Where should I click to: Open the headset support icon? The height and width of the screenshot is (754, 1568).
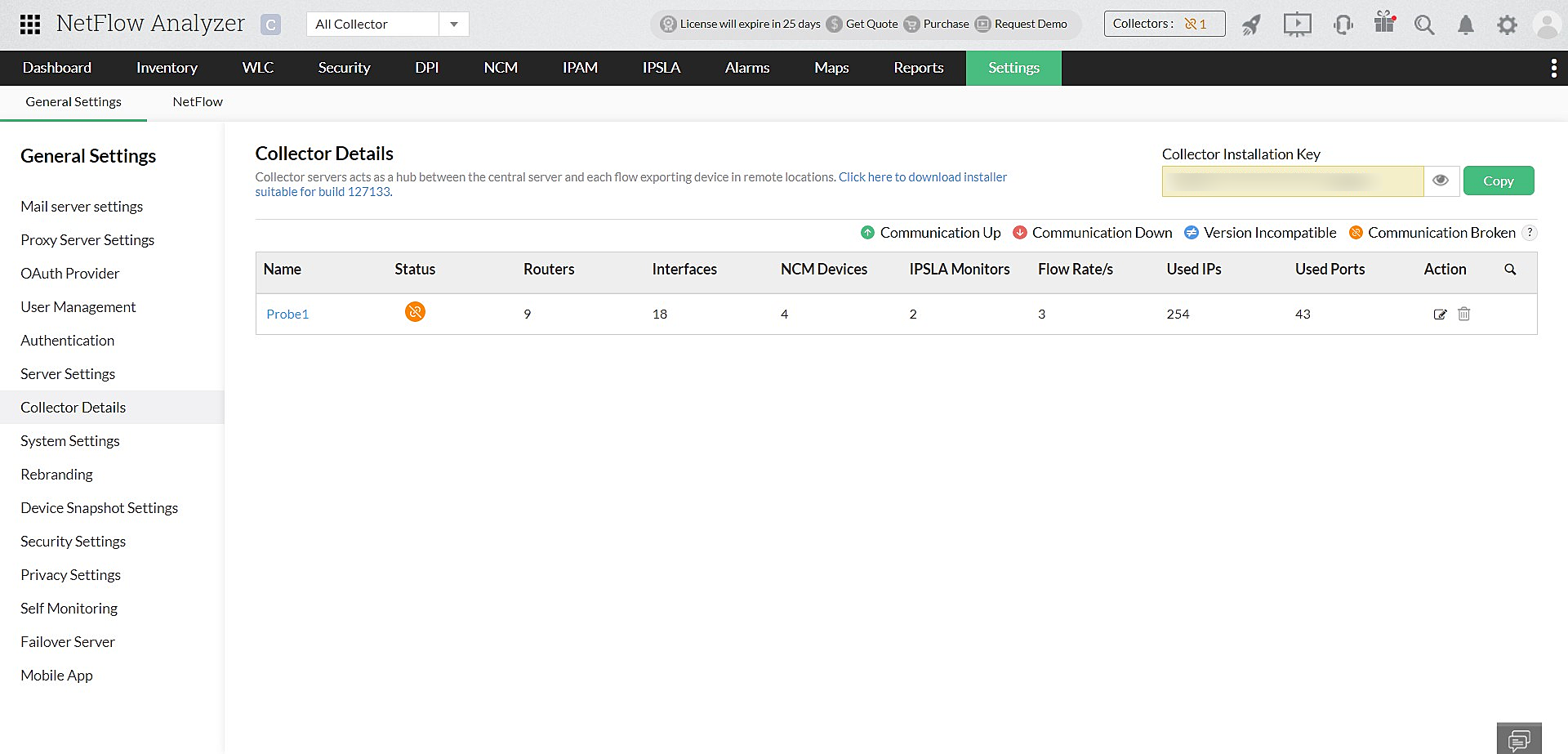pyautogui.click(x=1343, y=25)
